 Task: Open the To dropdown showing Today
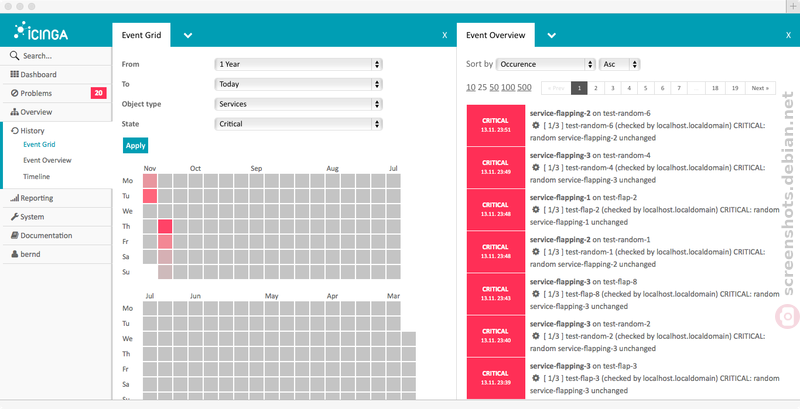[298, 84]
